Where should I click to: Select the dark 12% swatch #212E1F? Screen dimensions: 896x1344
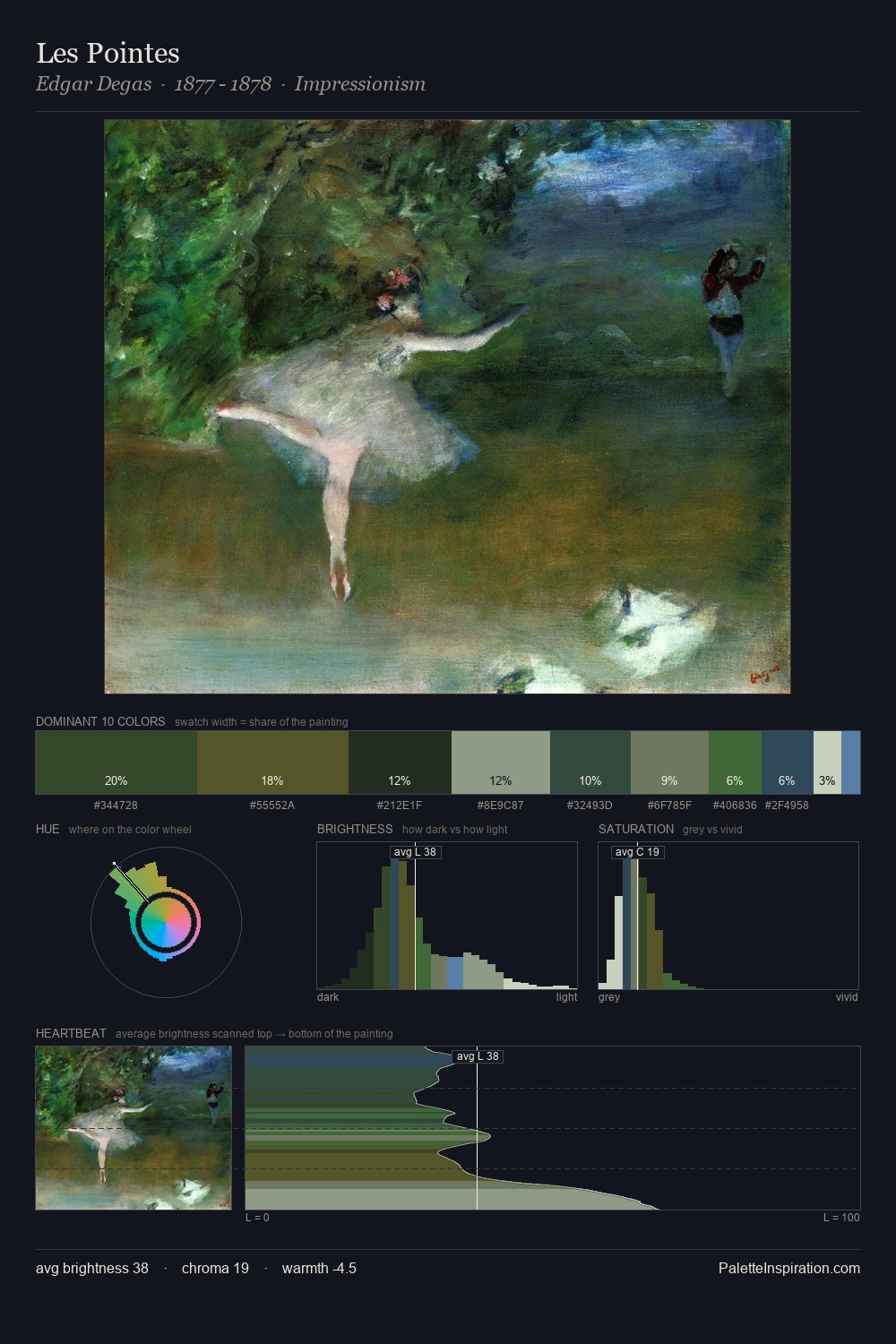pyautogui.click(x=400, y=762)
